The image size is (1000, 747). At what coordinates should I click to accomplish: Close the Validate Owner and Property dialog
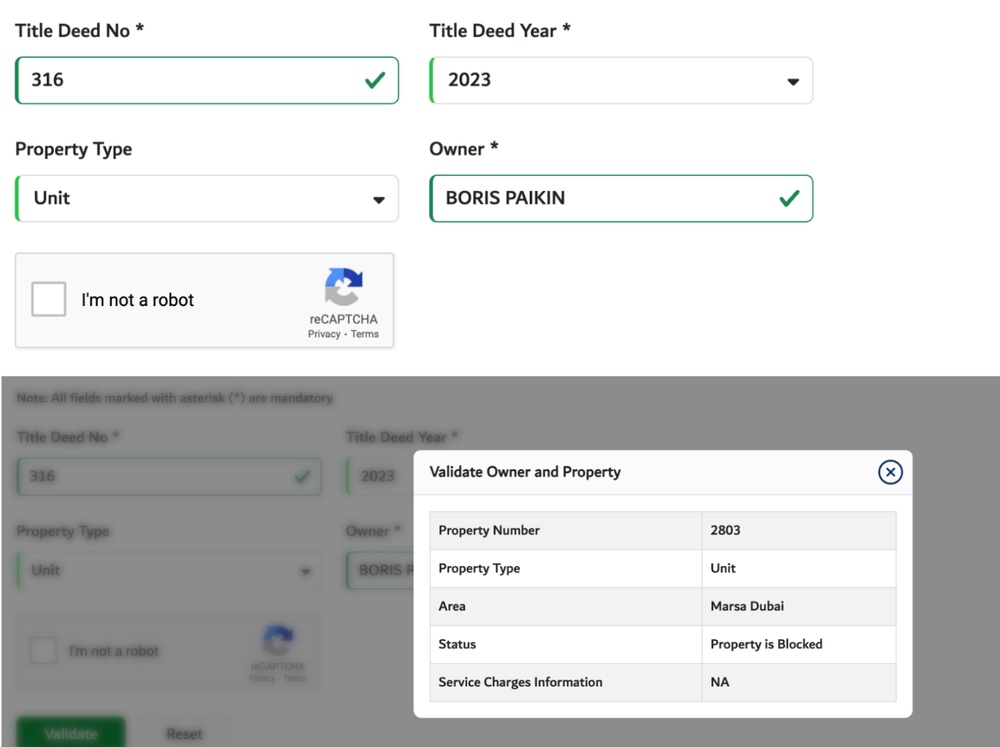(x=890, y=472)
